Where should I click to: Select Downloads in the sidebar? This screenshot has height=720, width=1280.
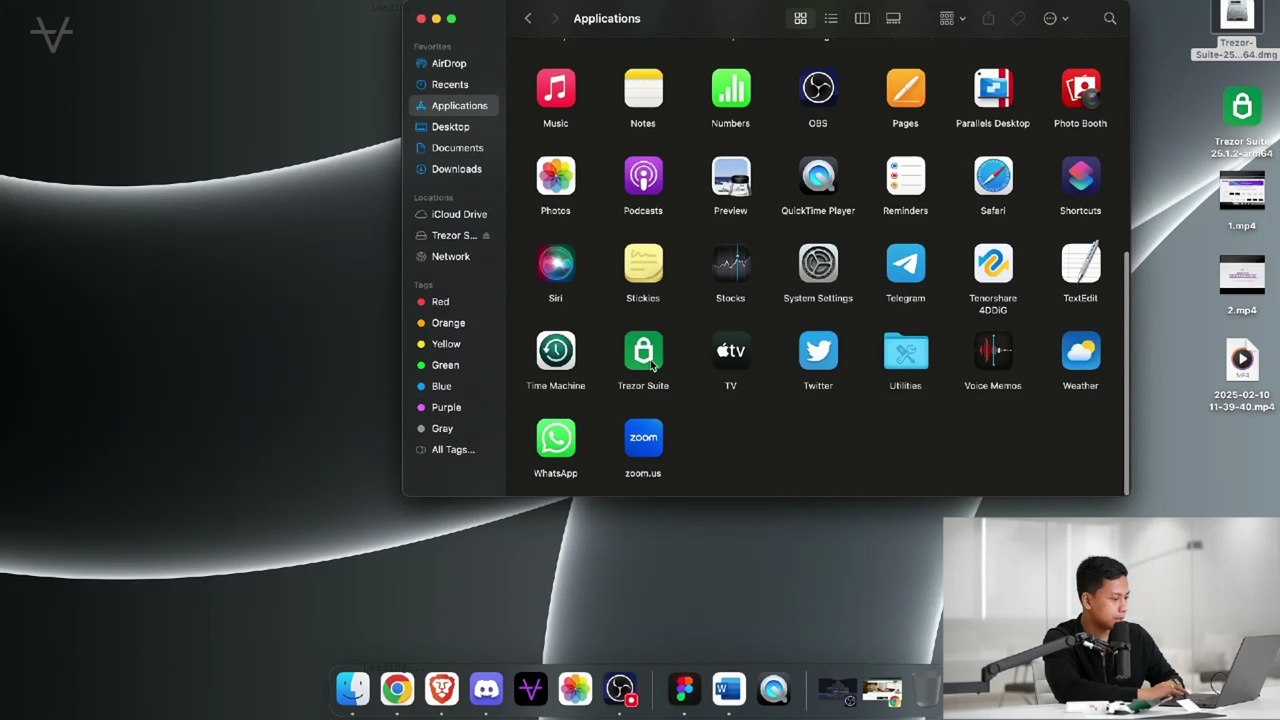click(456, 169)
